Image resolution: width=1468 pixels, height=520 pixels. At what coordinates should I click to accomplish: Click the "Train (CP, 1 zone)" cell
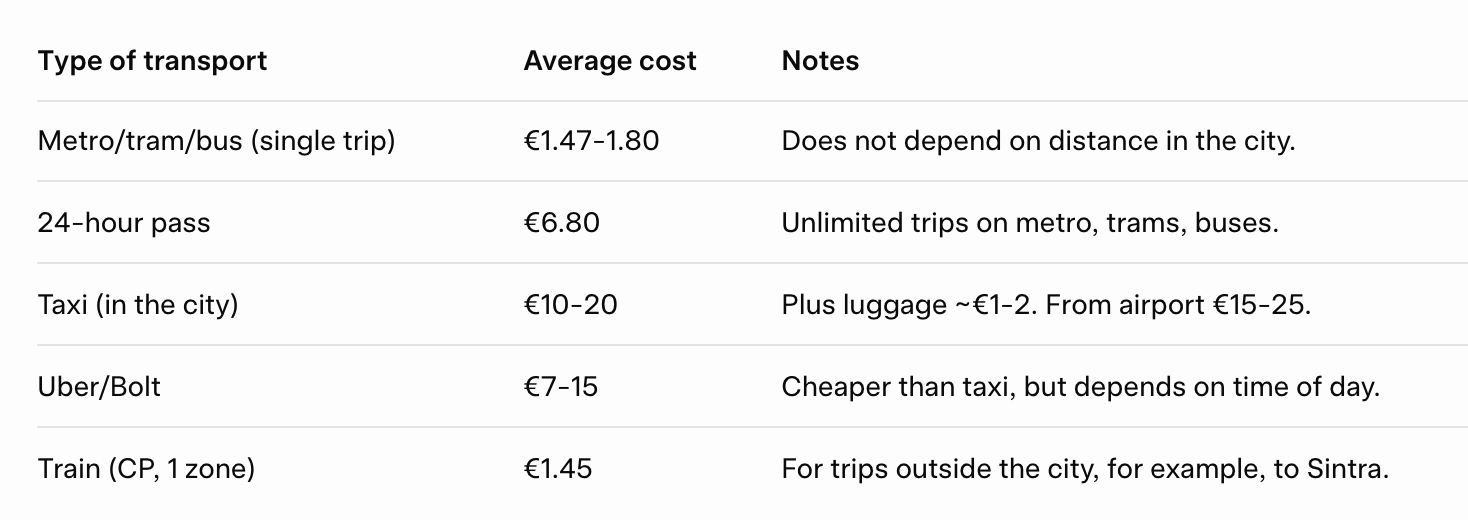pyautogui.click(x=146, y=468)
